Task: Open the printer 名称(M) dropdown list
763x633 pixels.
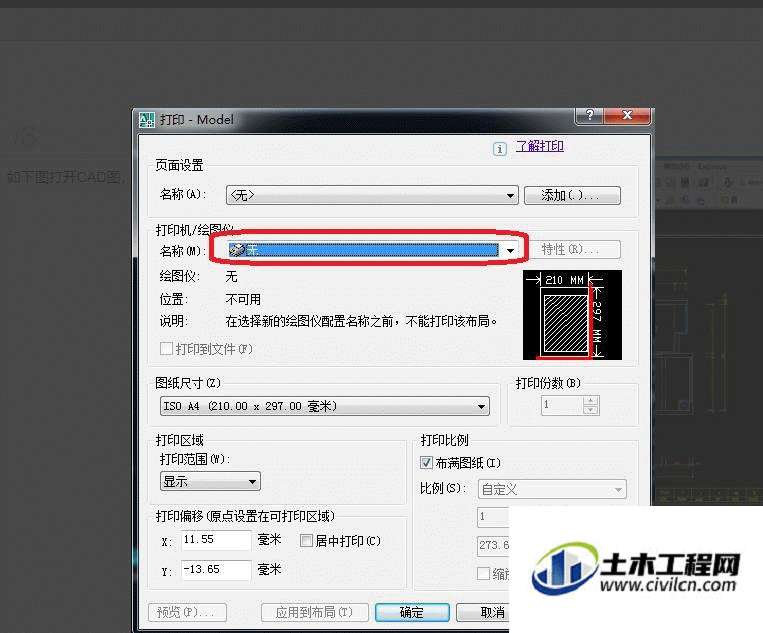Action: pos(510,251)
